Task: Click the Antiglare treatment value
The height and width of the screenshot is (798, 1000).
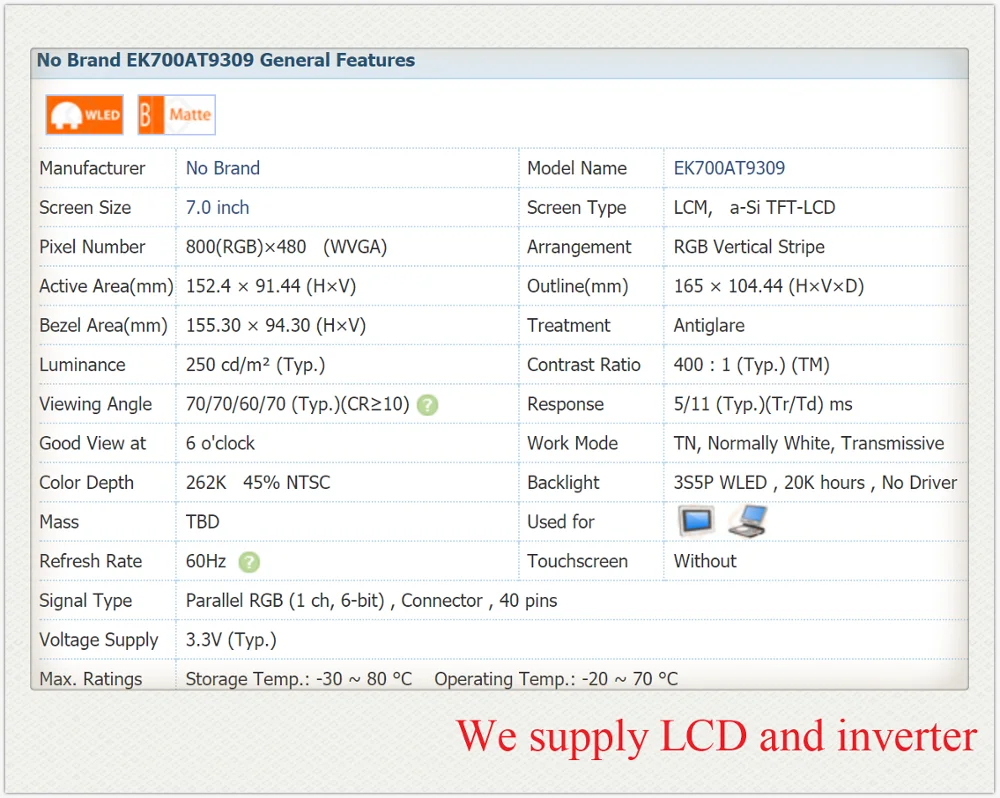Action: pos(709,326)
